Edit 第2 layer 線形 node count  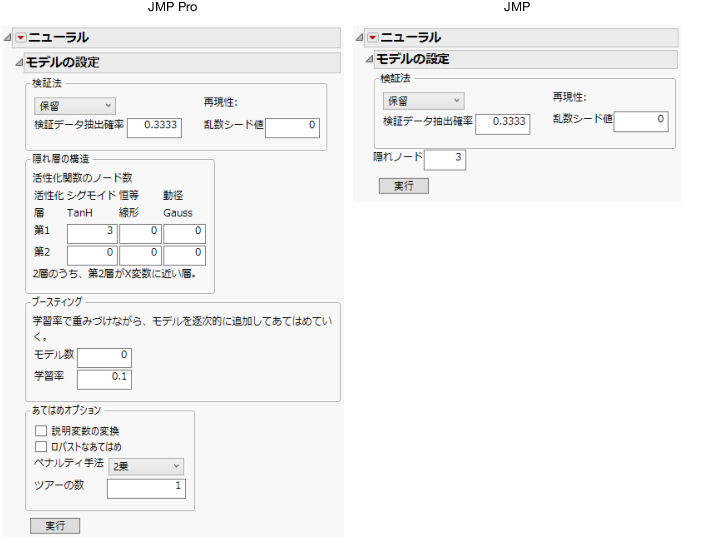140,255
